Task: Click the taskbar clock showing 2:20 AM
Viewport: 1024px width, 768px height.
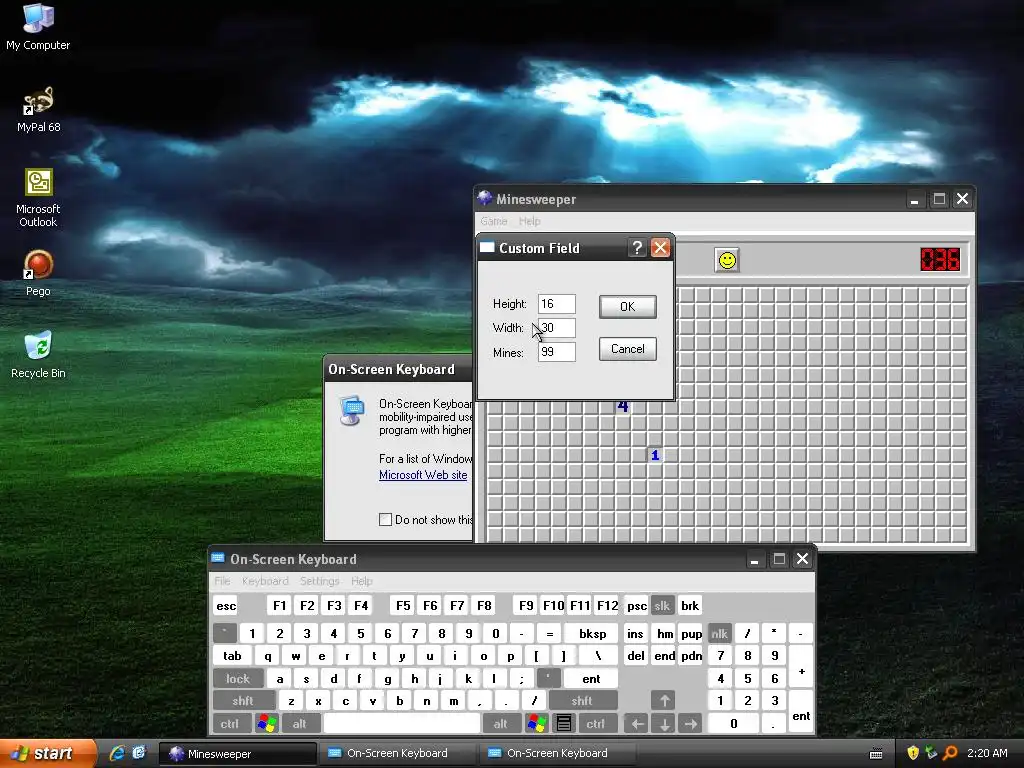Action: pos(987,753)
